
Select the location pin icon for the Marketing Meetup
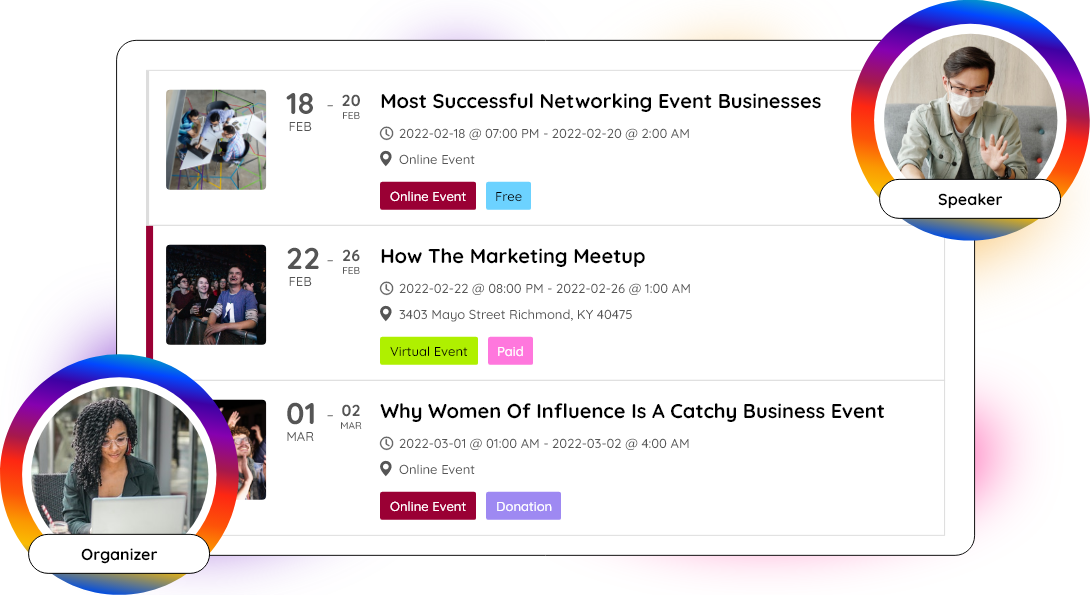click(387, 313)
